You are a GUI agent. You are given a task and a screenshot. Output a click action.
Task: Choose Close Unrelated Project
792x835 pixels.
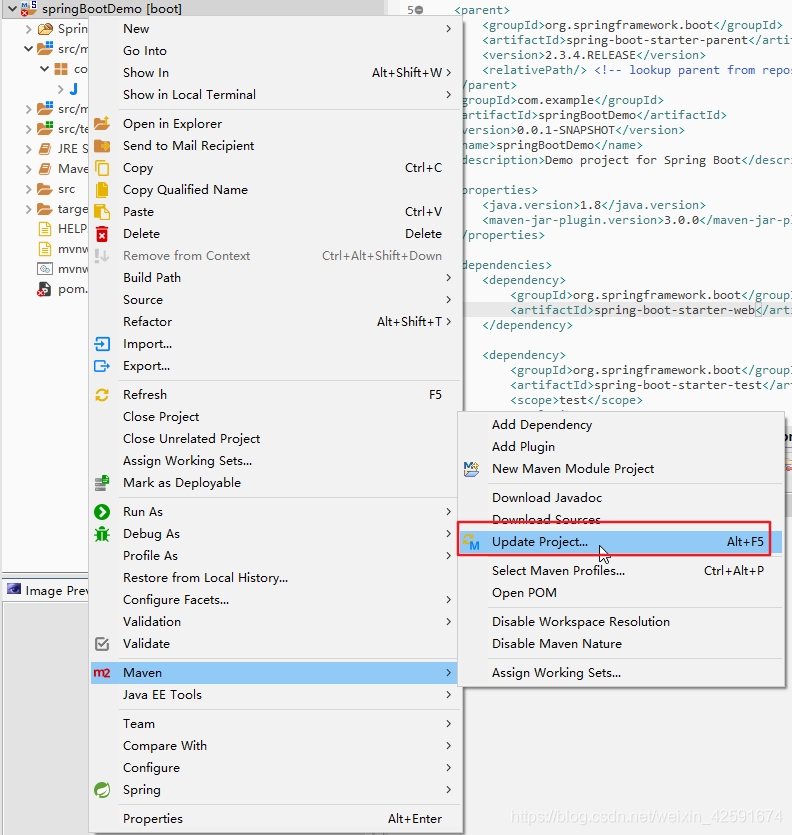tap(191, 439)
